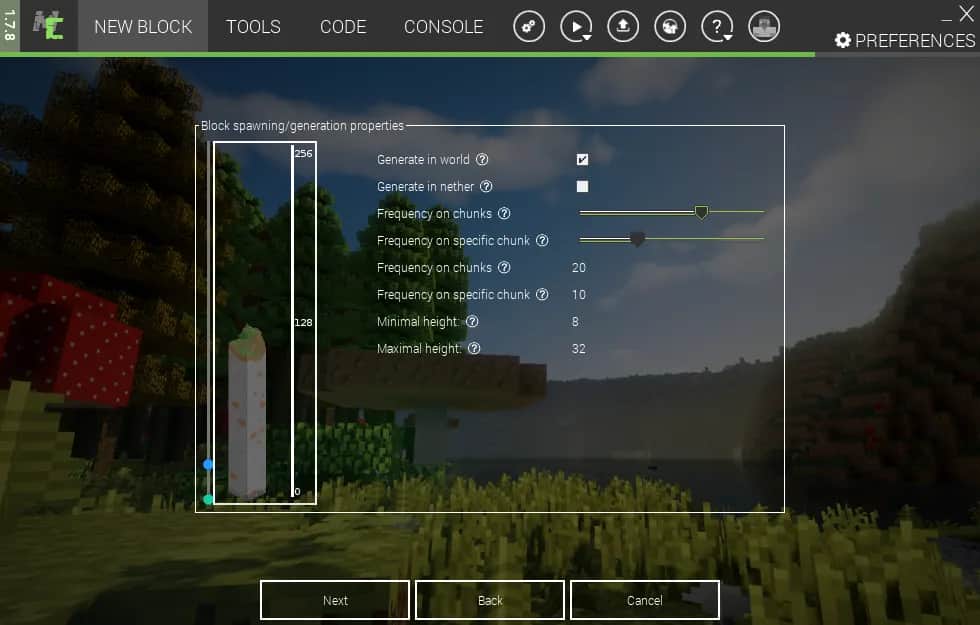Click the MCreator logo icon
This screenshot has height=625, width=980.
coord(48,26)
